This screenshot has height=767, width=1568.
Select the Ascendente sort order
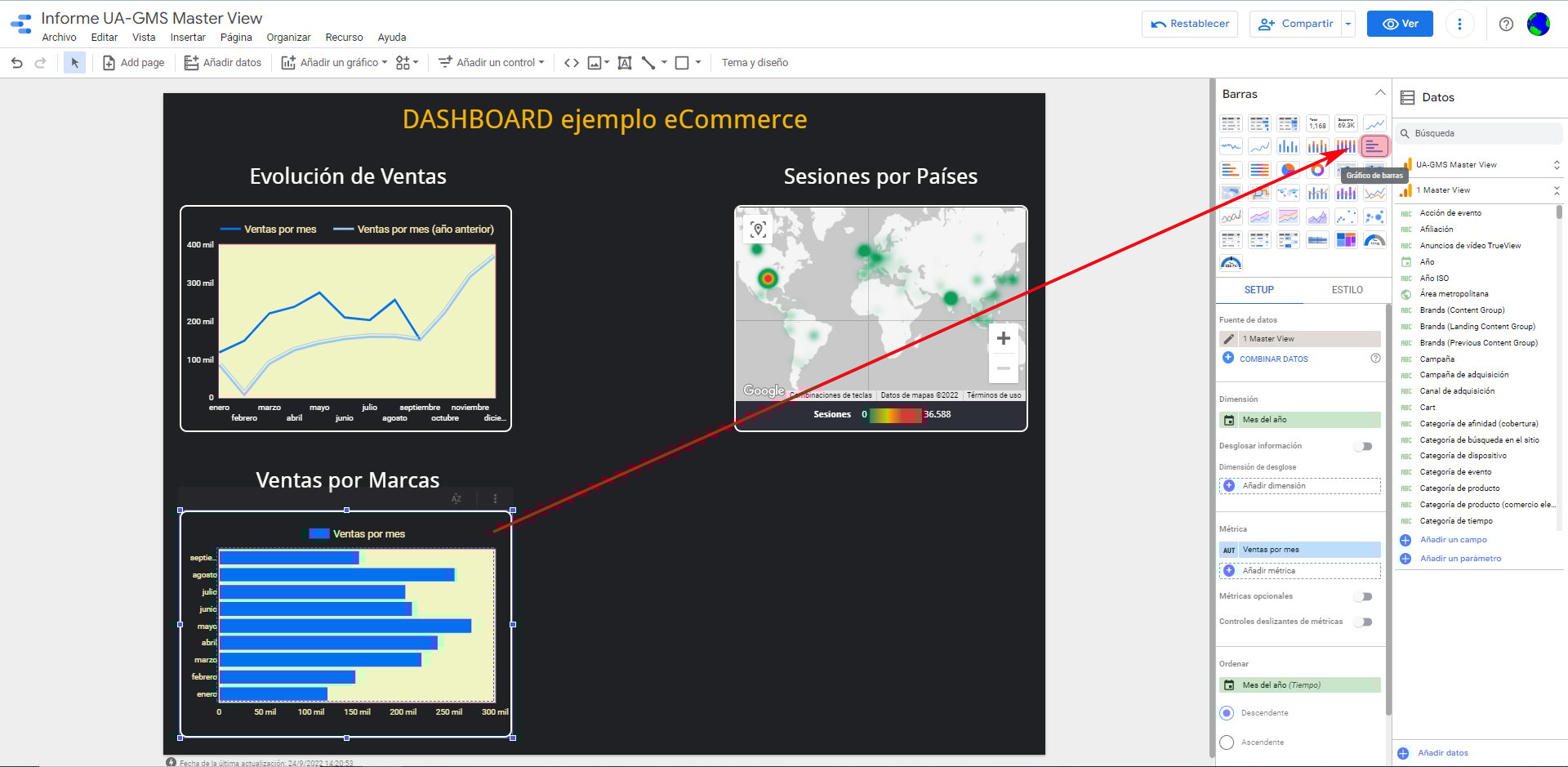[x=1227, y=742]
